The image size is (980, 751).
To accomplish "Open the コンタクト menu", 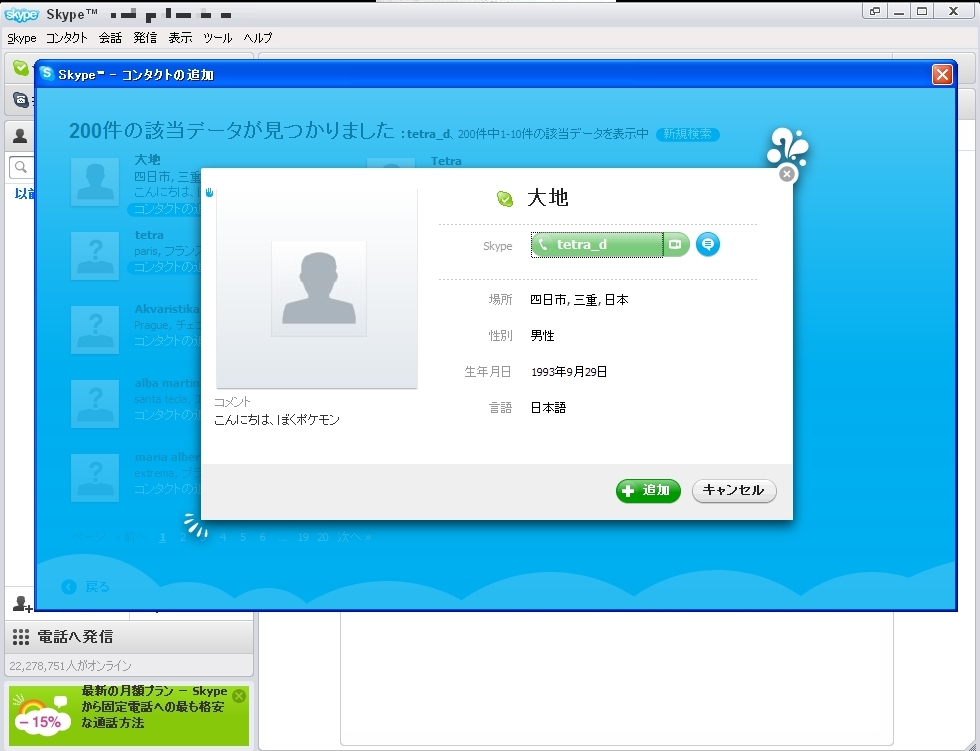I will coord(67,38).
